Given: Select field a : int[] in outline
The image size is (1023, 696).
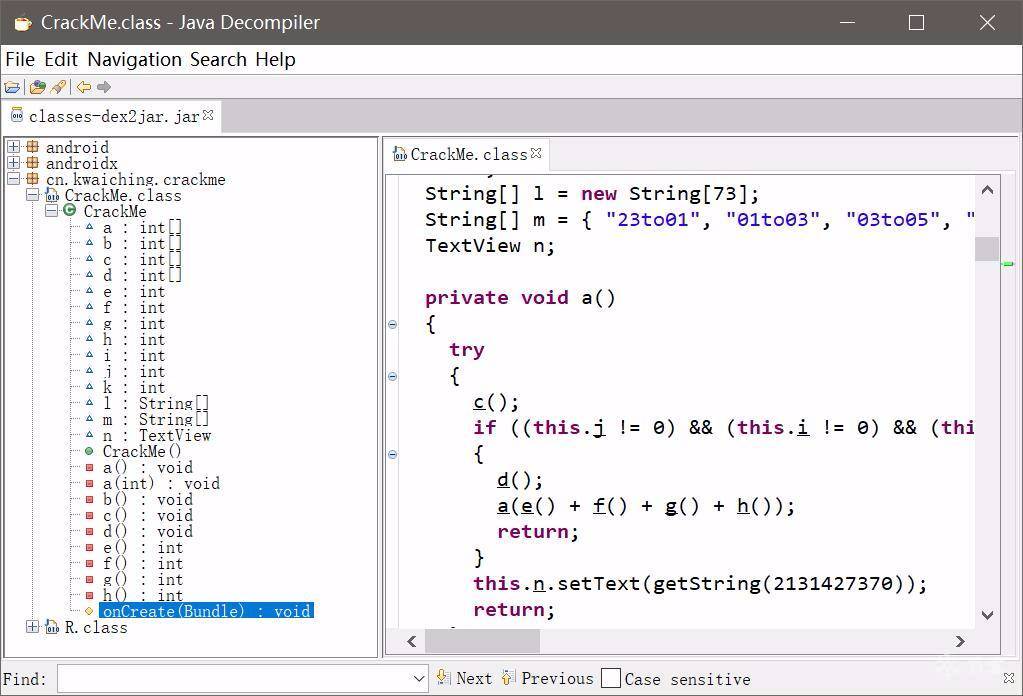Looking at the screenshot, I should tap(142, 228).
